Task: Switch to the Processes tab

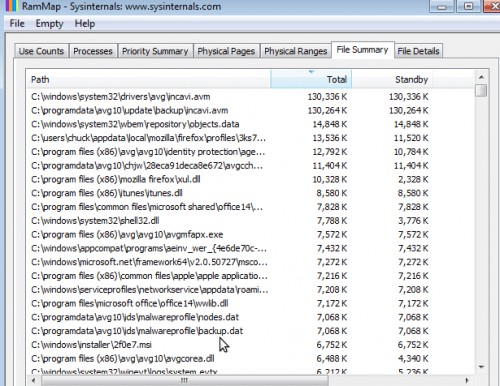Action: pos(93,51)
